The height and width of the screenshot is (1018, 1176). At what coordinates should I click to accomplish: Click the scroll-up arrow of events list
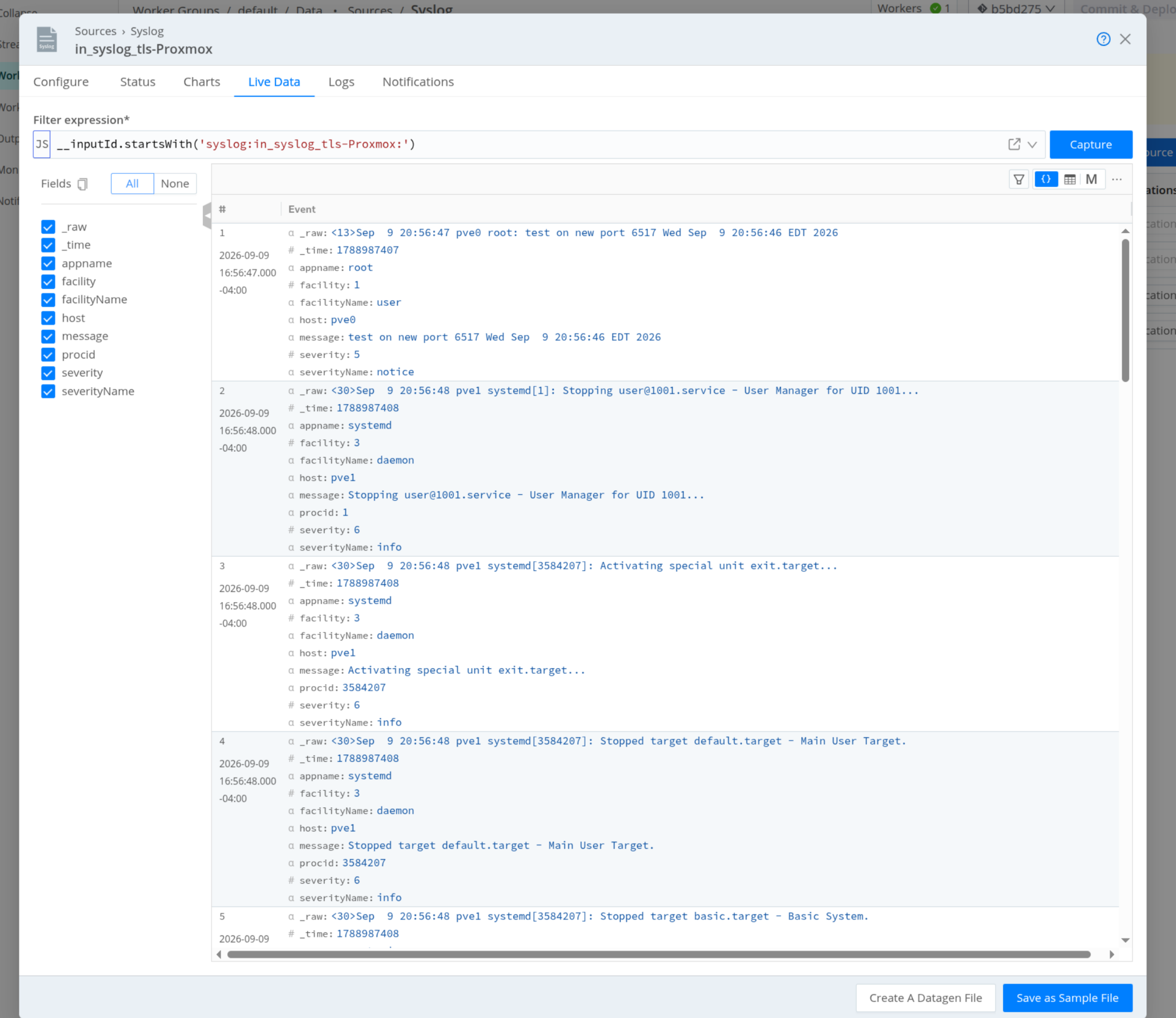[x=1125, y=231]
